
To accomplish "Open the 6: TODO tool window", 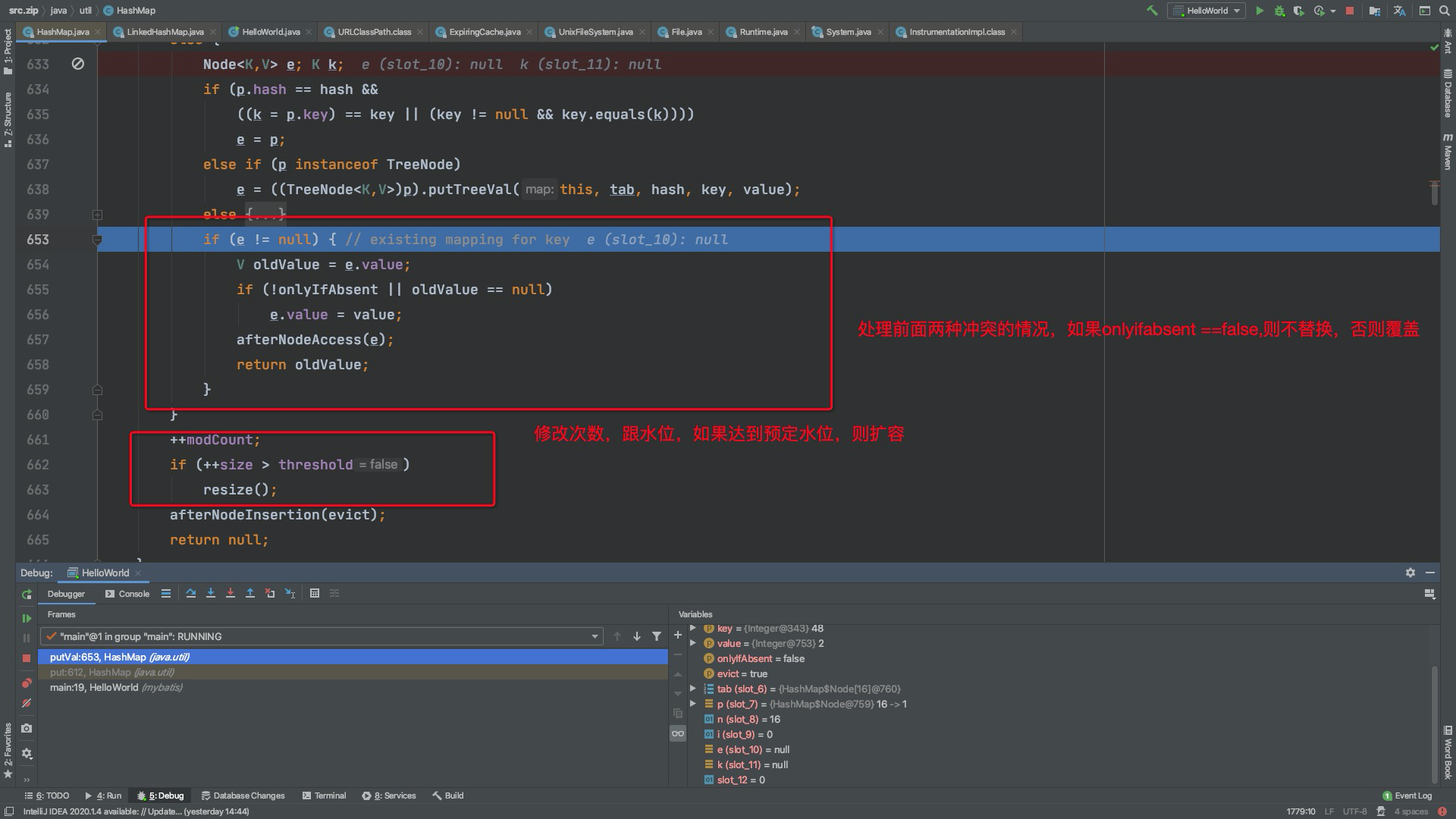I will 47,795.
